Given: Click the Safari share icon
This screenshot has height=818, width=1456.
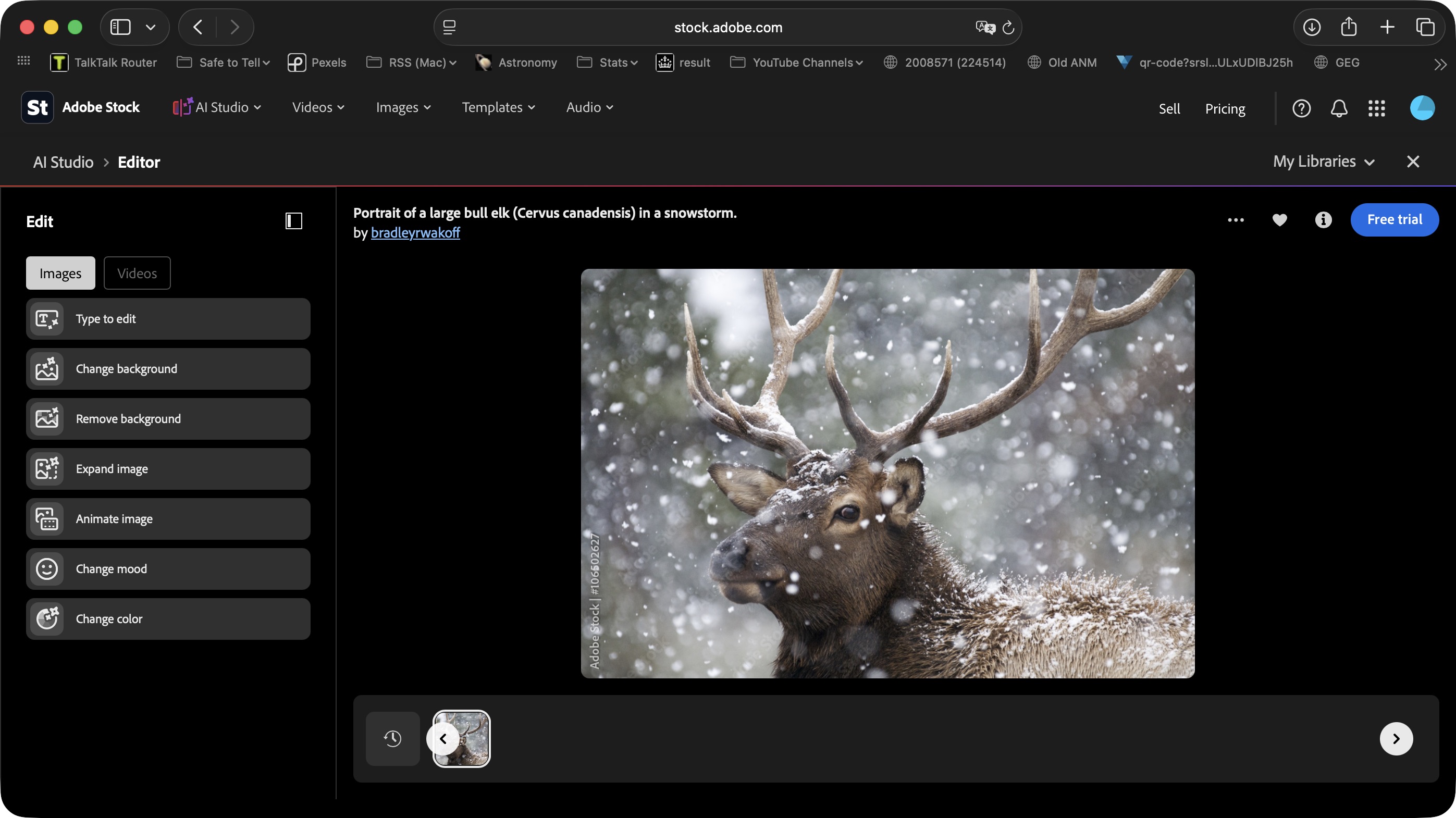Looking at the screenshot, I should (1349, 27).
